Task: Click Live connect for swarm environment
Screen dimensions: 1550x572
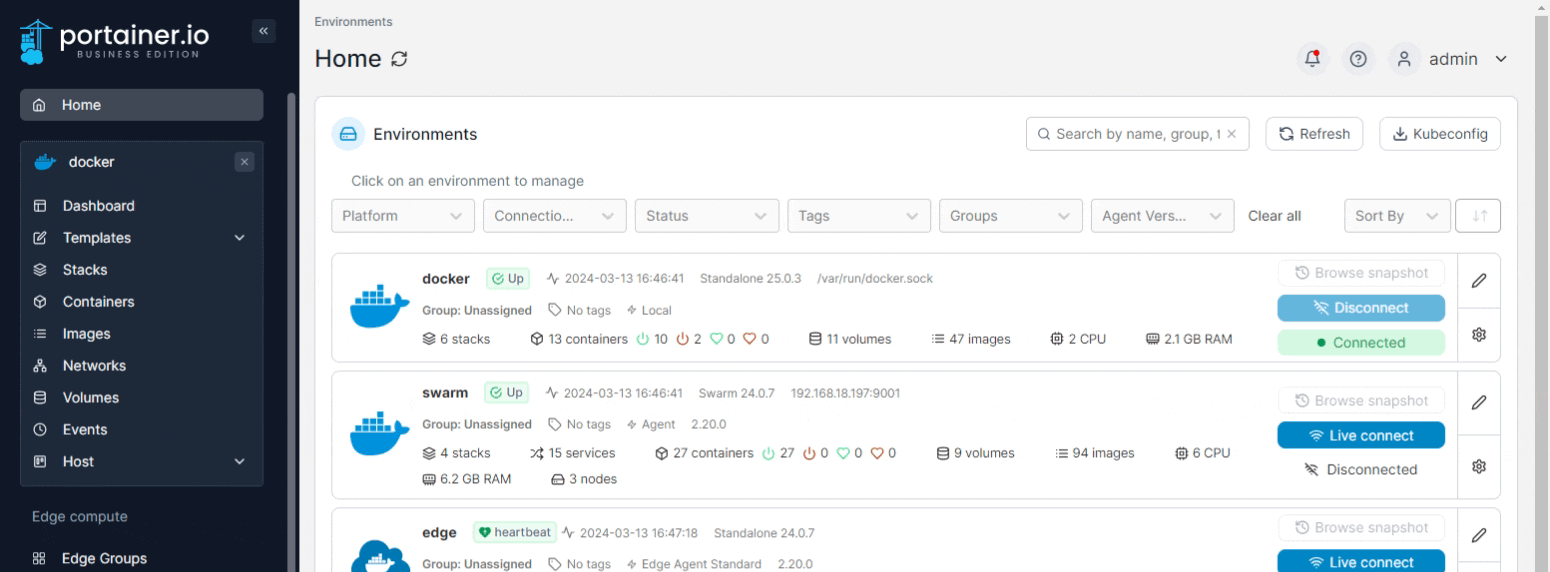Action: coord(1360,436)
